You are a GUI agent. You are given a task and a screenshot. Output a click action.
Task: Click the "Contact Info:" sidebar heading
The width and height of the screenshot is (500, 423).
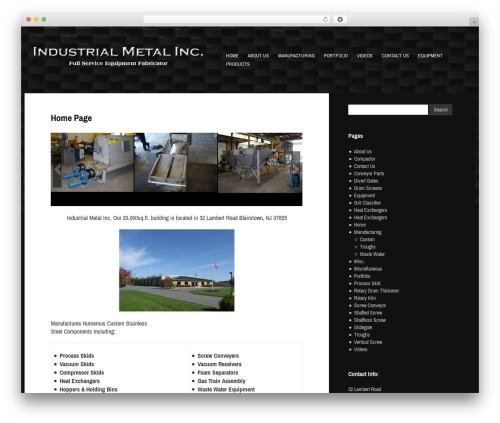(363, 374)
